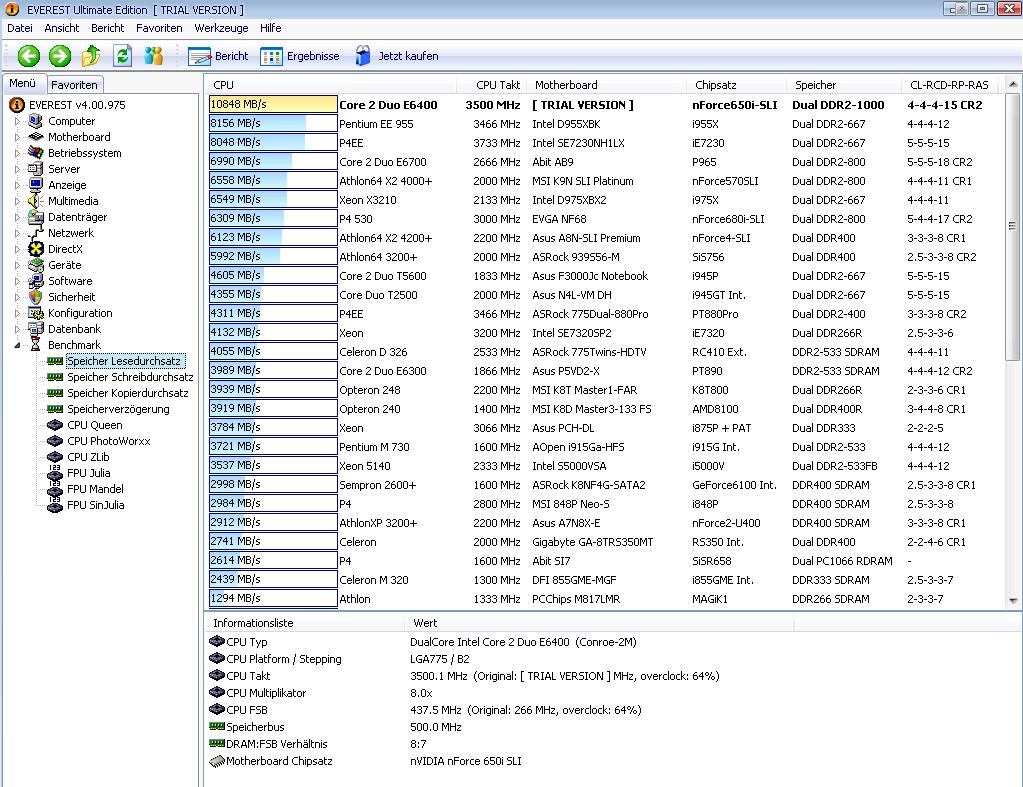This screenshot has width=1023, height=787.
Task: Expand the Netzwerk tree node
Action: coord(18,233)
